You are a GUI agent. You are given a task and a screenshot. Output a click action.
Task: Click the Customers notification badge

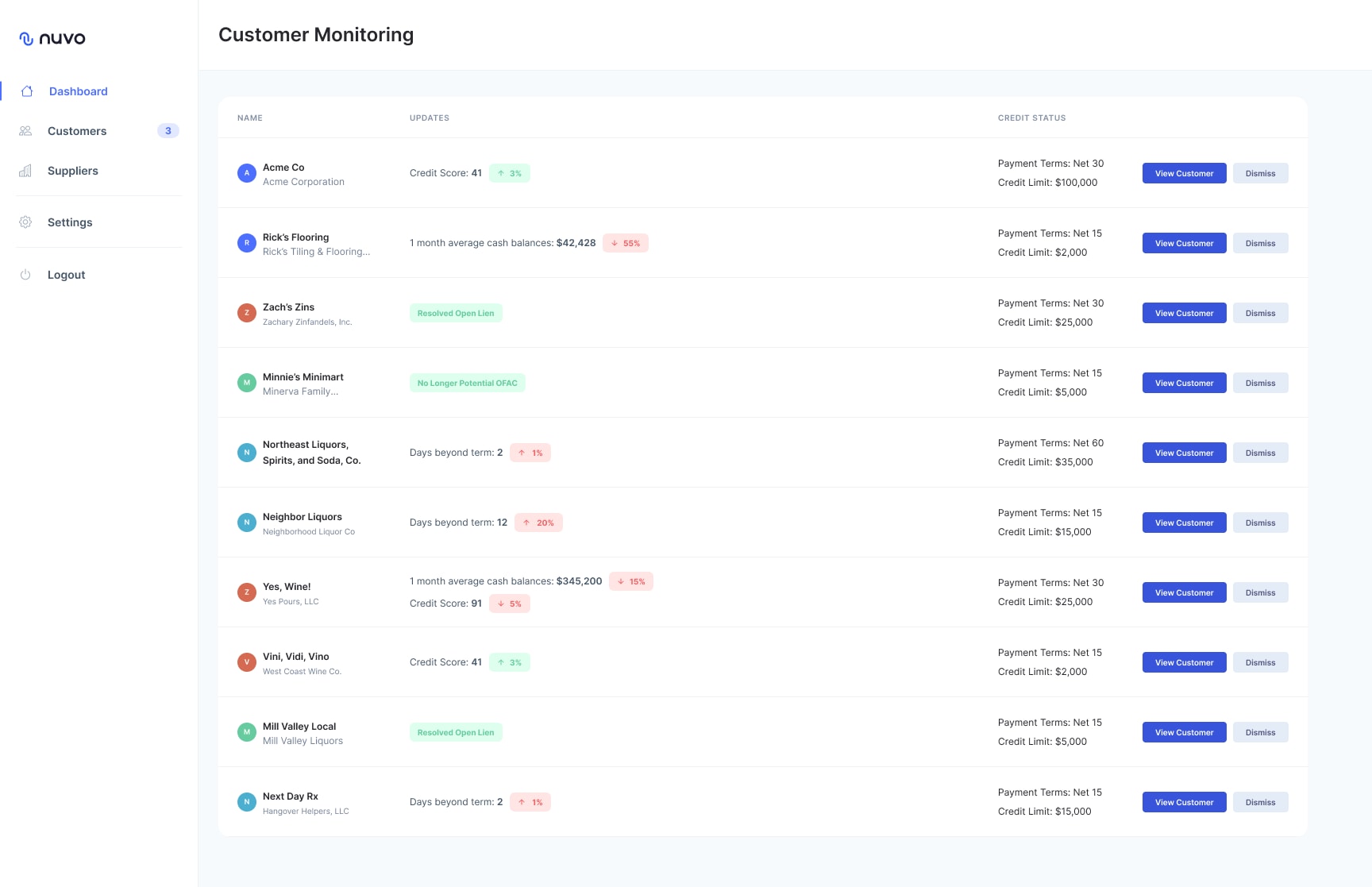pyautogui.click(x=168, y=131)
